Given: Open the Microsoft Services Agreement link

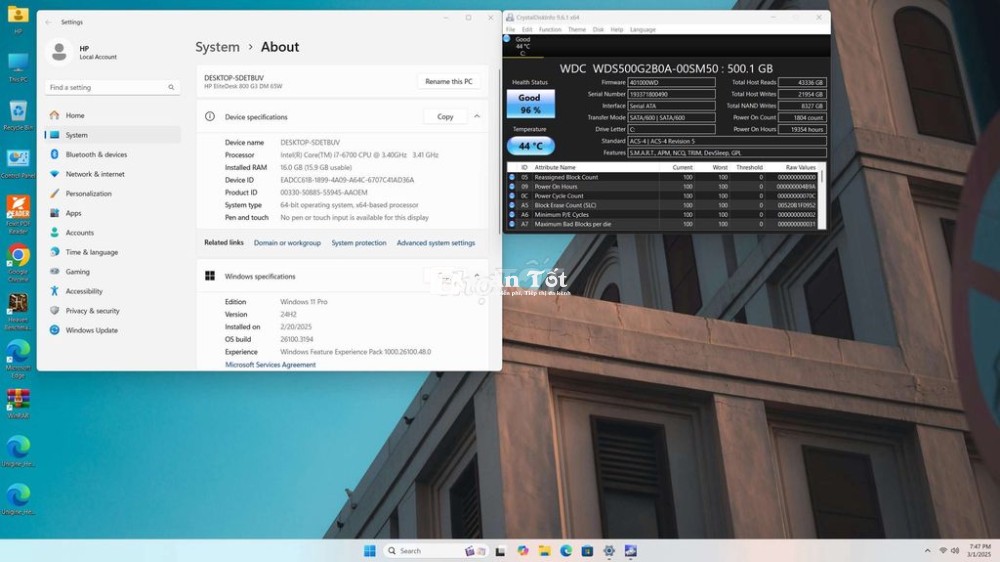Looking at the screenshot, I should point(270,365).
